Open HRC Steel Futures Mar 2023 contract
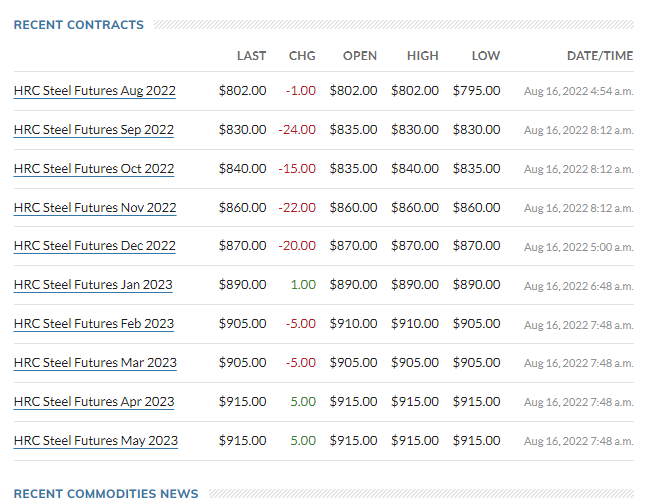Viewport: 650px width, 501px height. pyautogui.click(x=95, y=363)
